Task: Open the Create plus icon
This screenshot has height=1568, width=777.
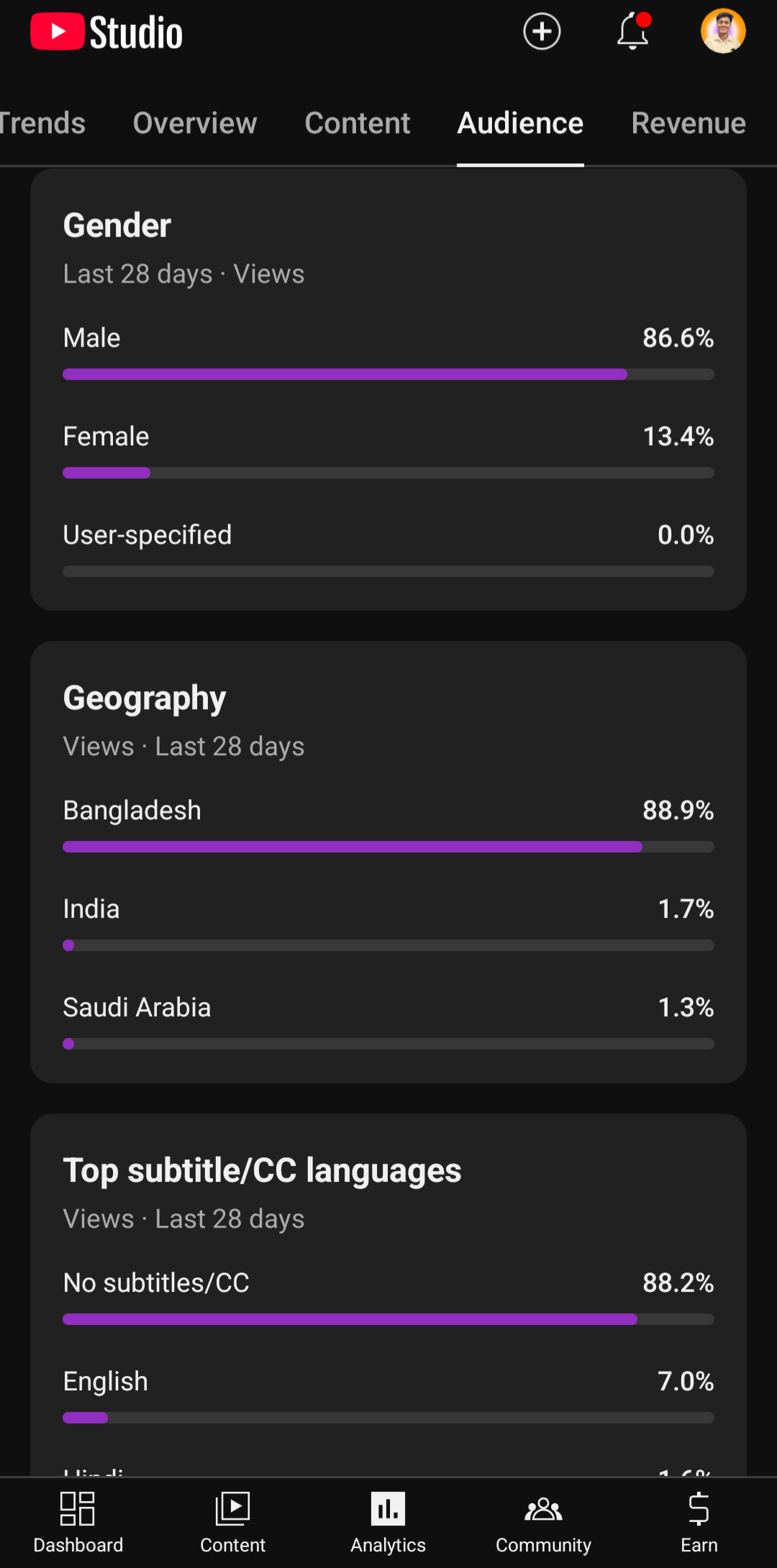Action: click(542, 32)
